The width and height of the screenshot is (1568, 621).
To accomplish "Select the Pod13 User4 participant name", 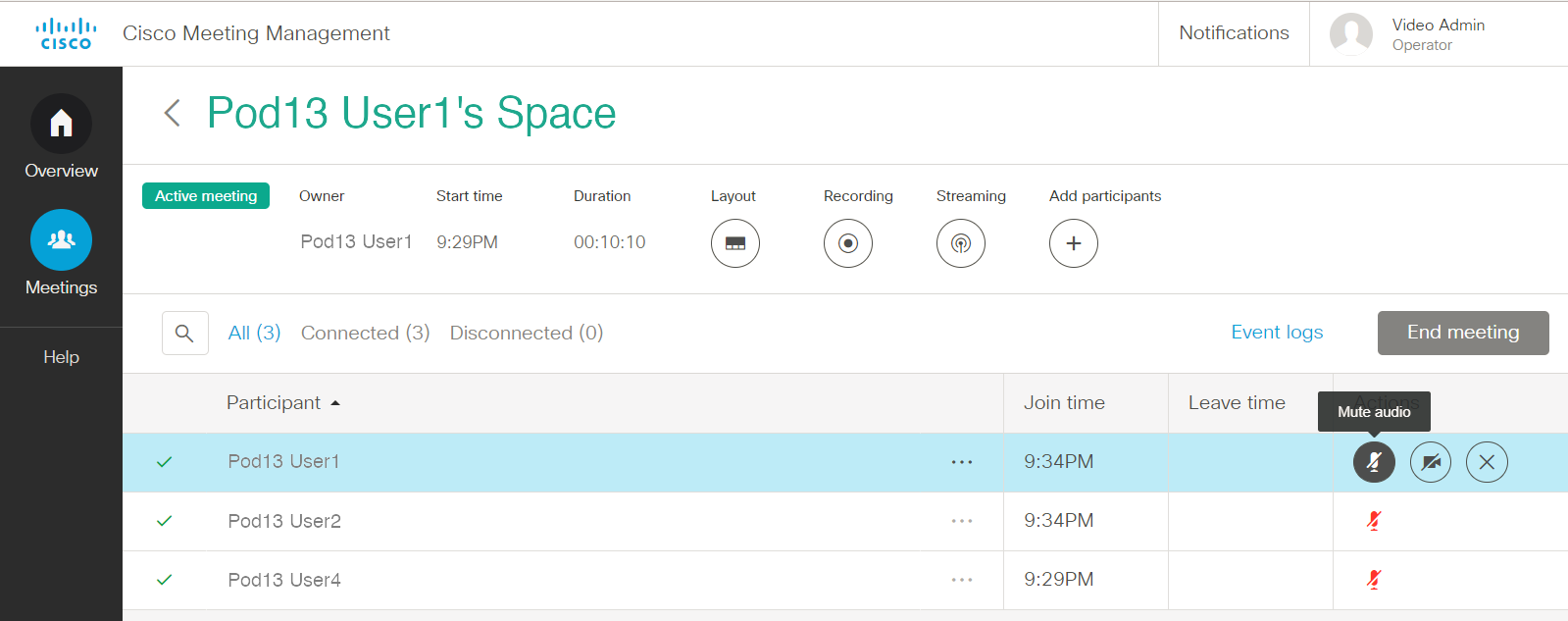I will coord(284,580).
